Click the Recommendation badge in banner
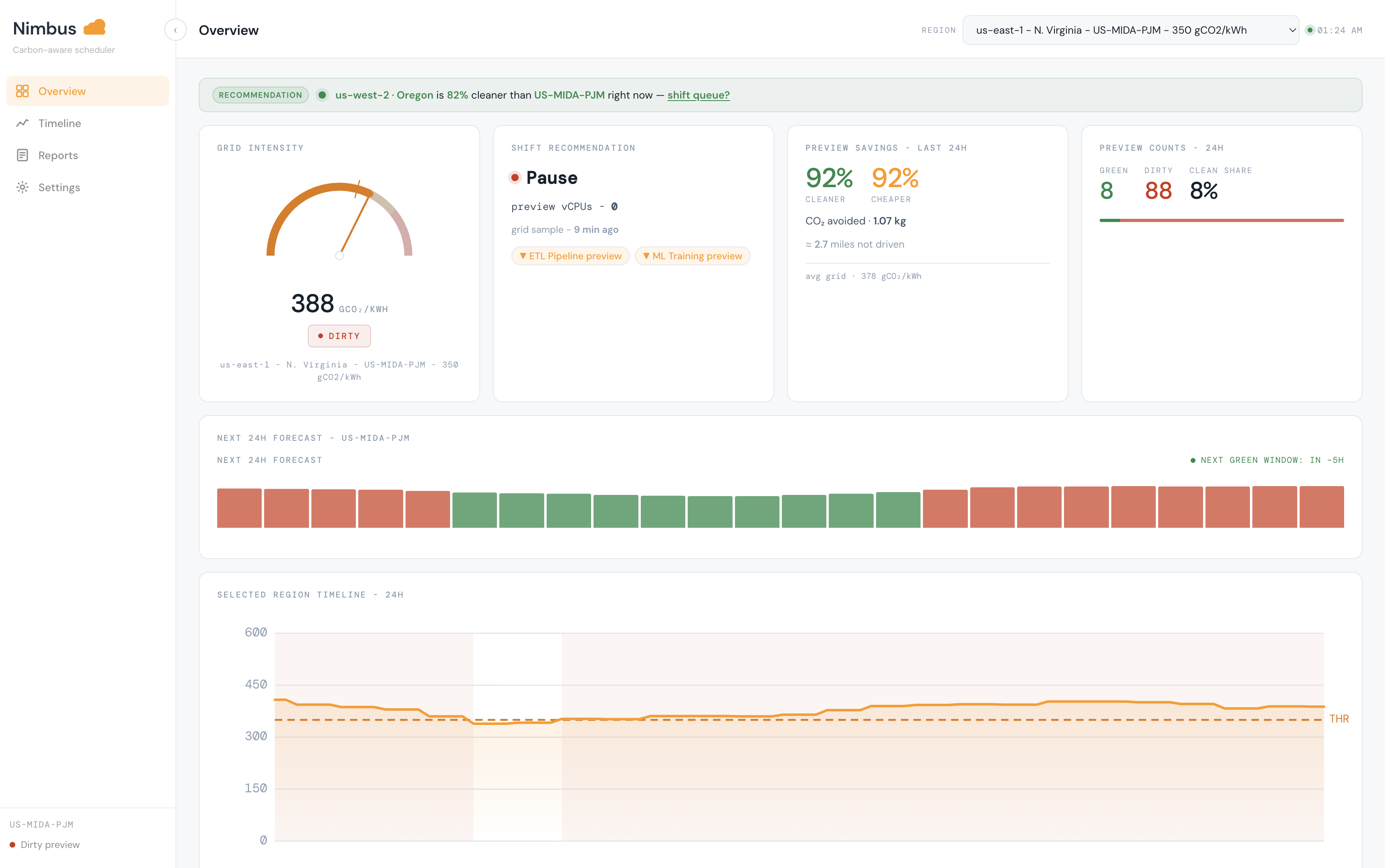The height and width of the screenshot is (868, 1385). coord(260,95)
